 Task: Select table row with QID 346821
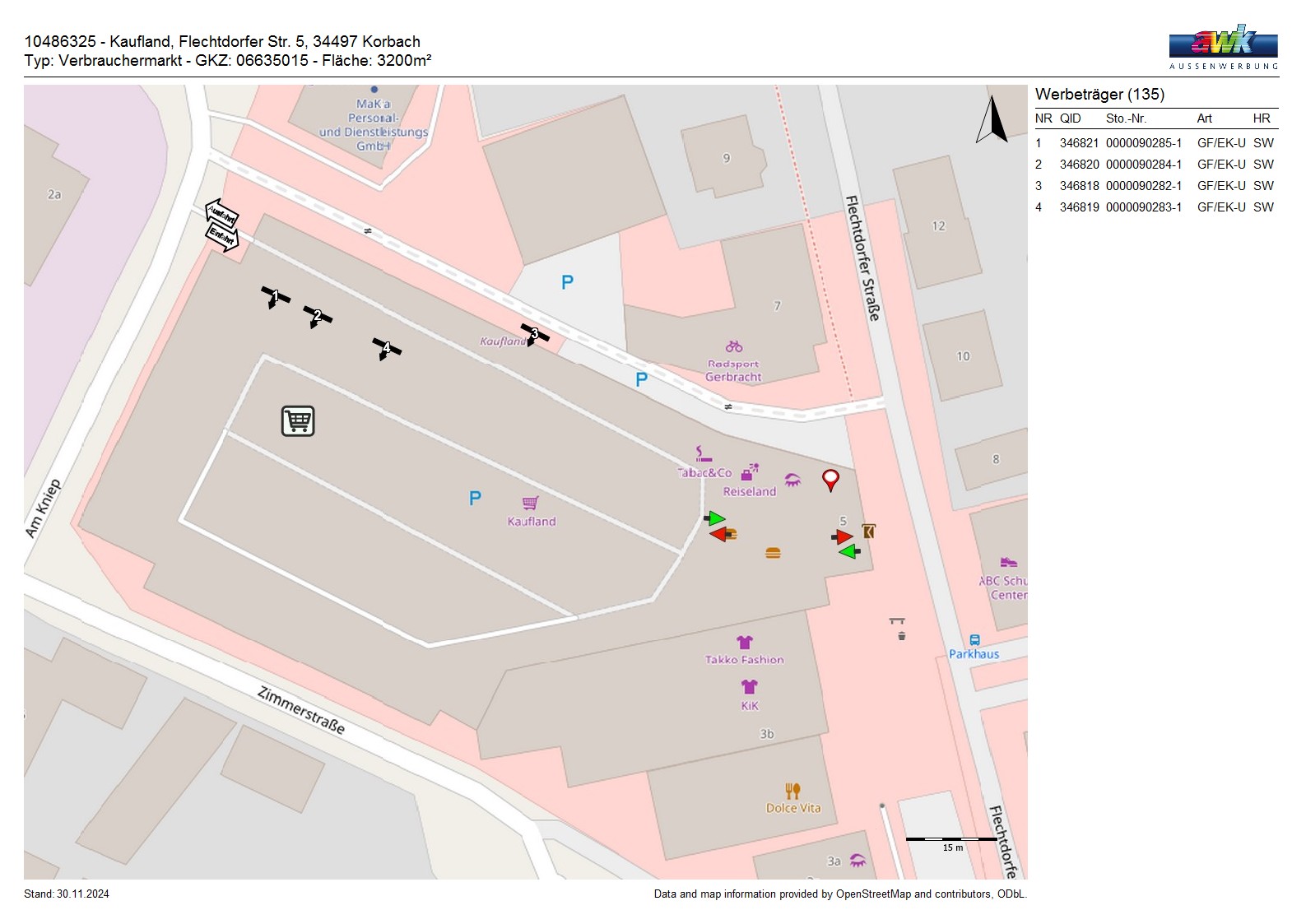click(1155, 143)
